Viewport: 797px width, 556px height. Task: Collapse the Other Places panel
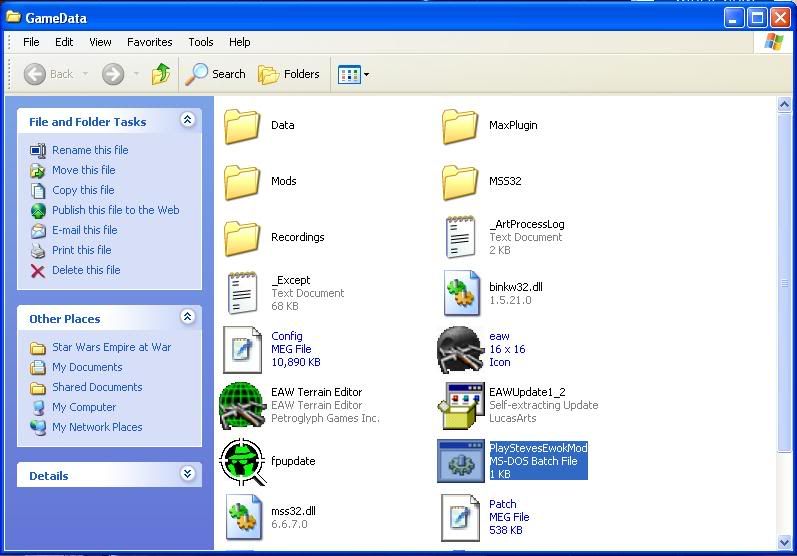pos(187,318)
